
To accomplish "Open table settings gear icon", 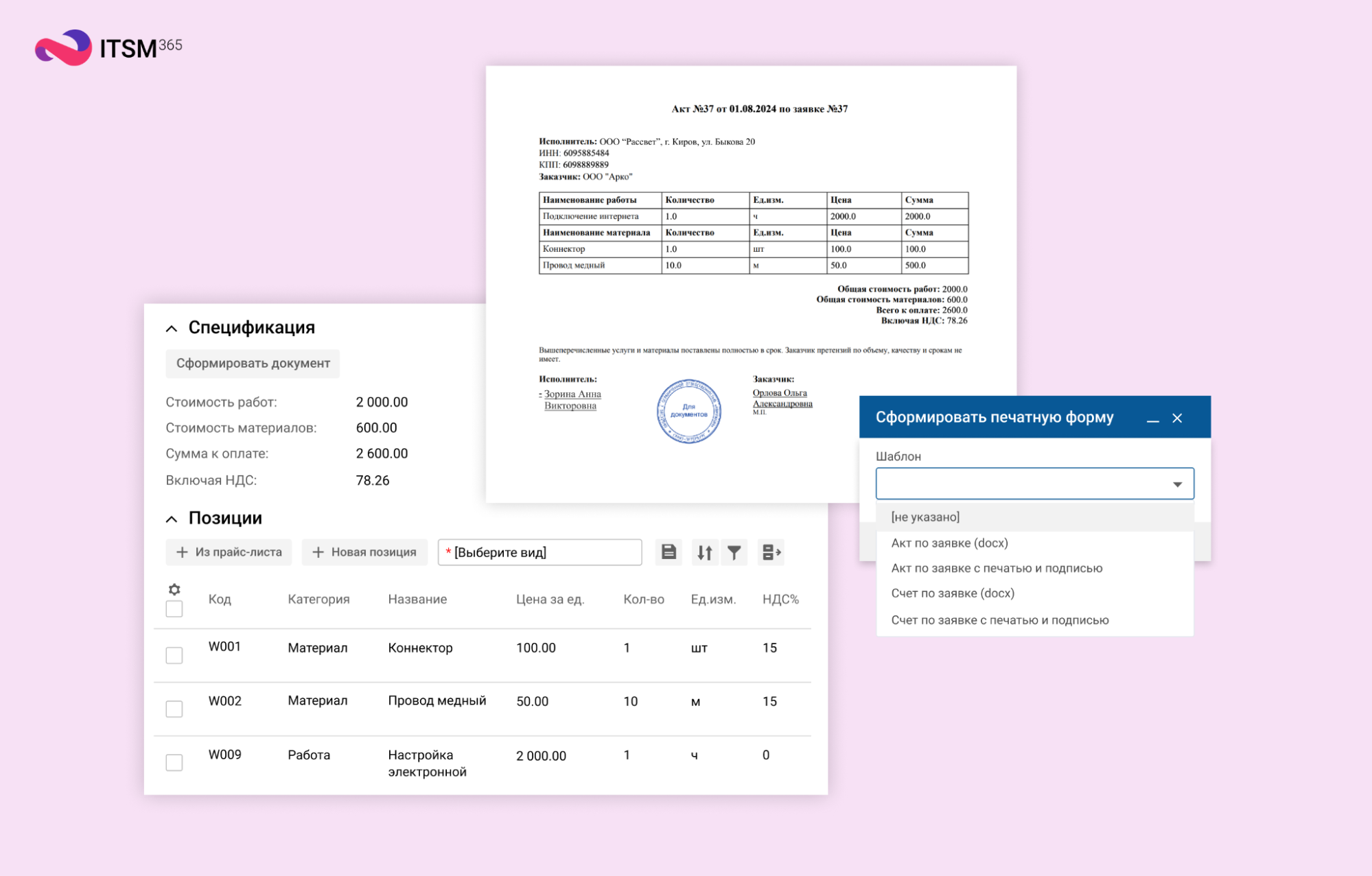I will [174, 589].
